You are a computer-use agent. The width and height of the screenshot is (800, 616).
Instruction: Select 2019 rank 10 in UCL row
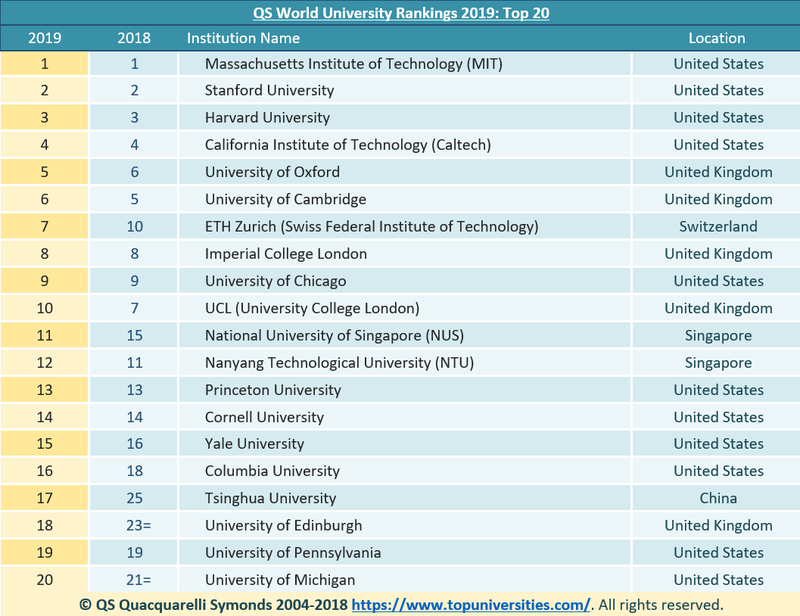click(x=44, y=308)
